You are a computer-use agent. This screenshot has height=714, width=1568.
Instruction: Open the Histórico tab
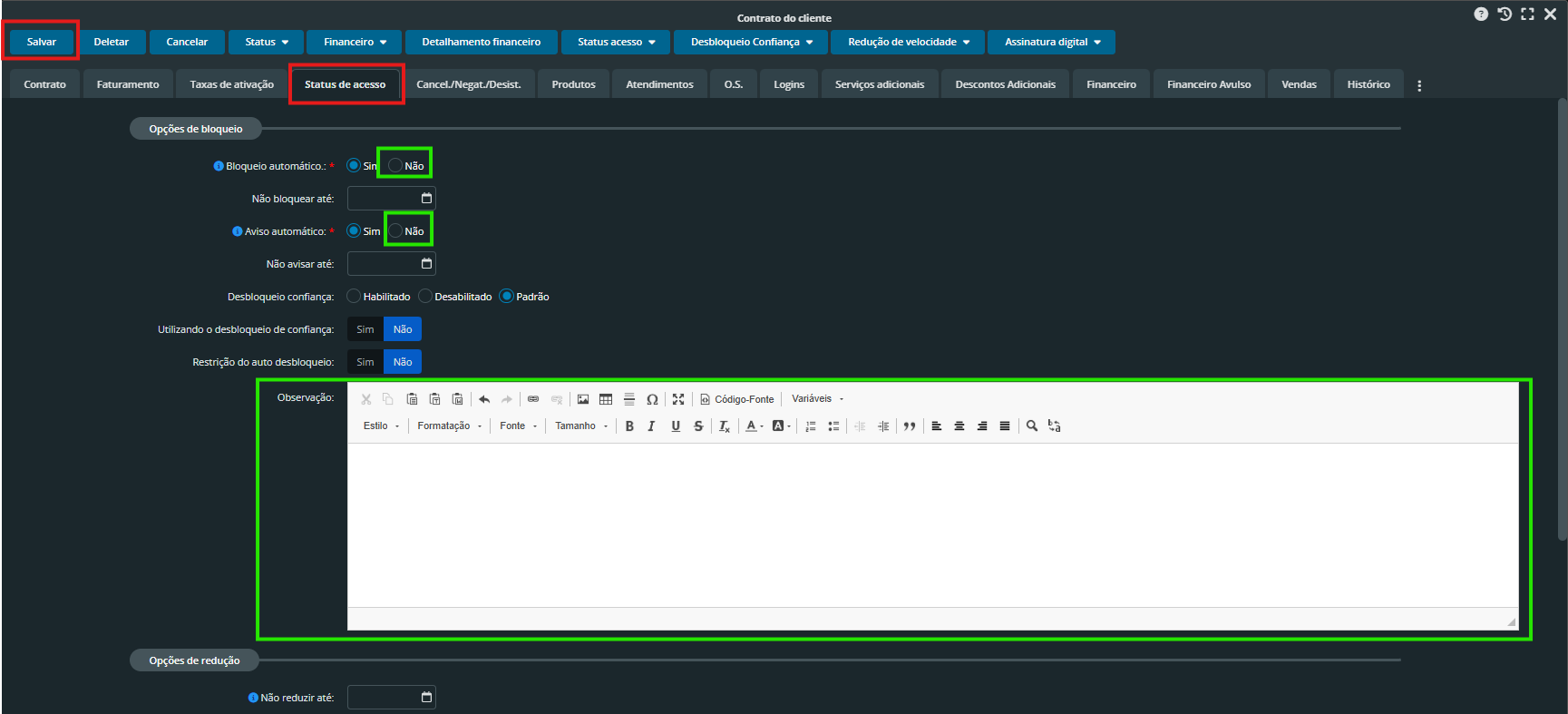point(1368,84)
